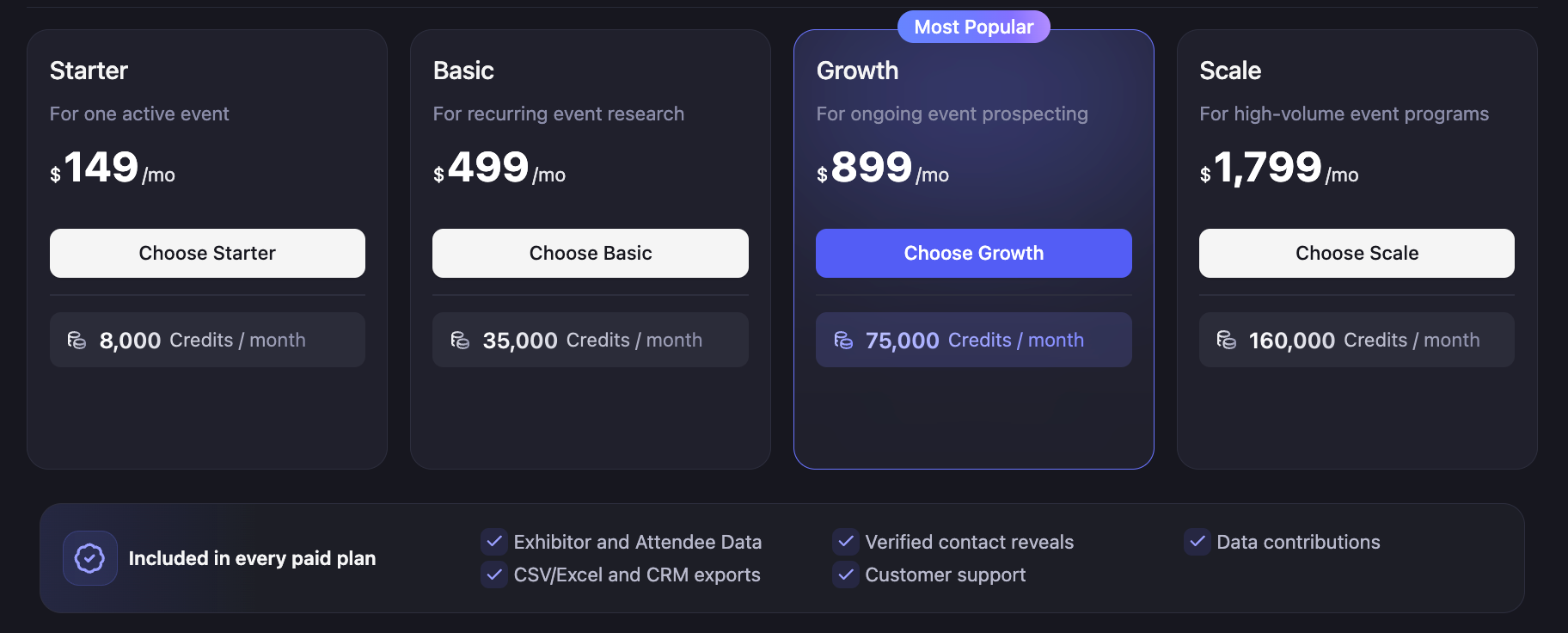Click the coins icon beside 8,000 Credits

click(x=77, y=341)
